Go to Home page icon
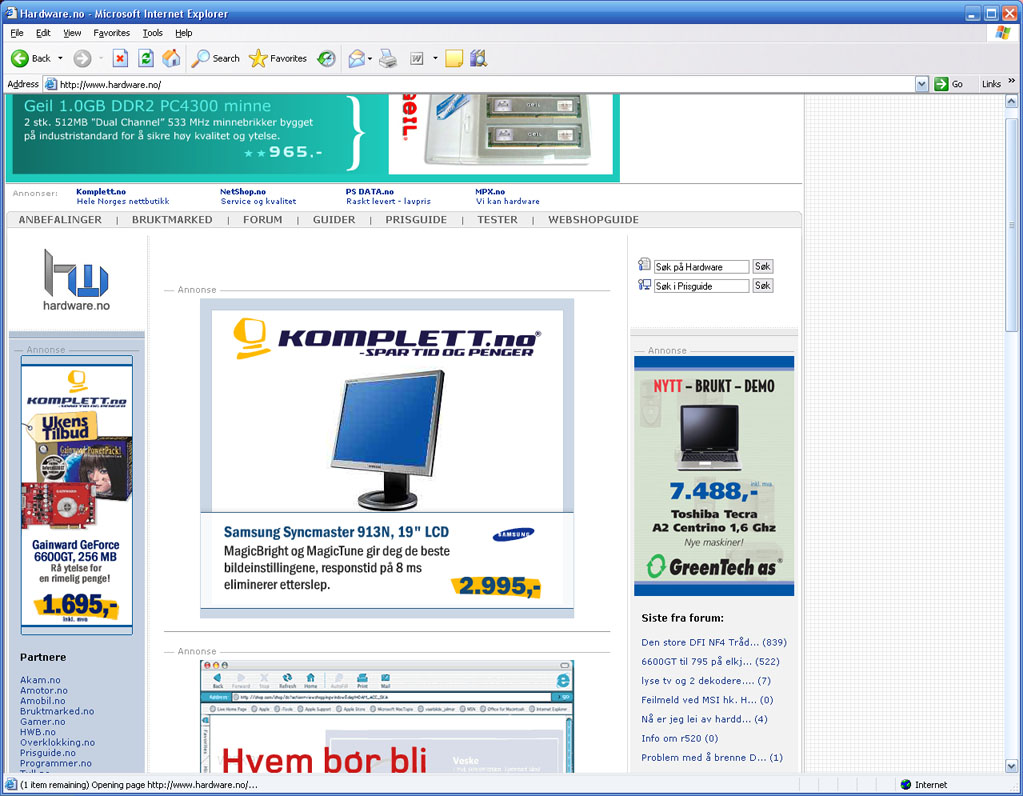 click(x=172, y=59)
